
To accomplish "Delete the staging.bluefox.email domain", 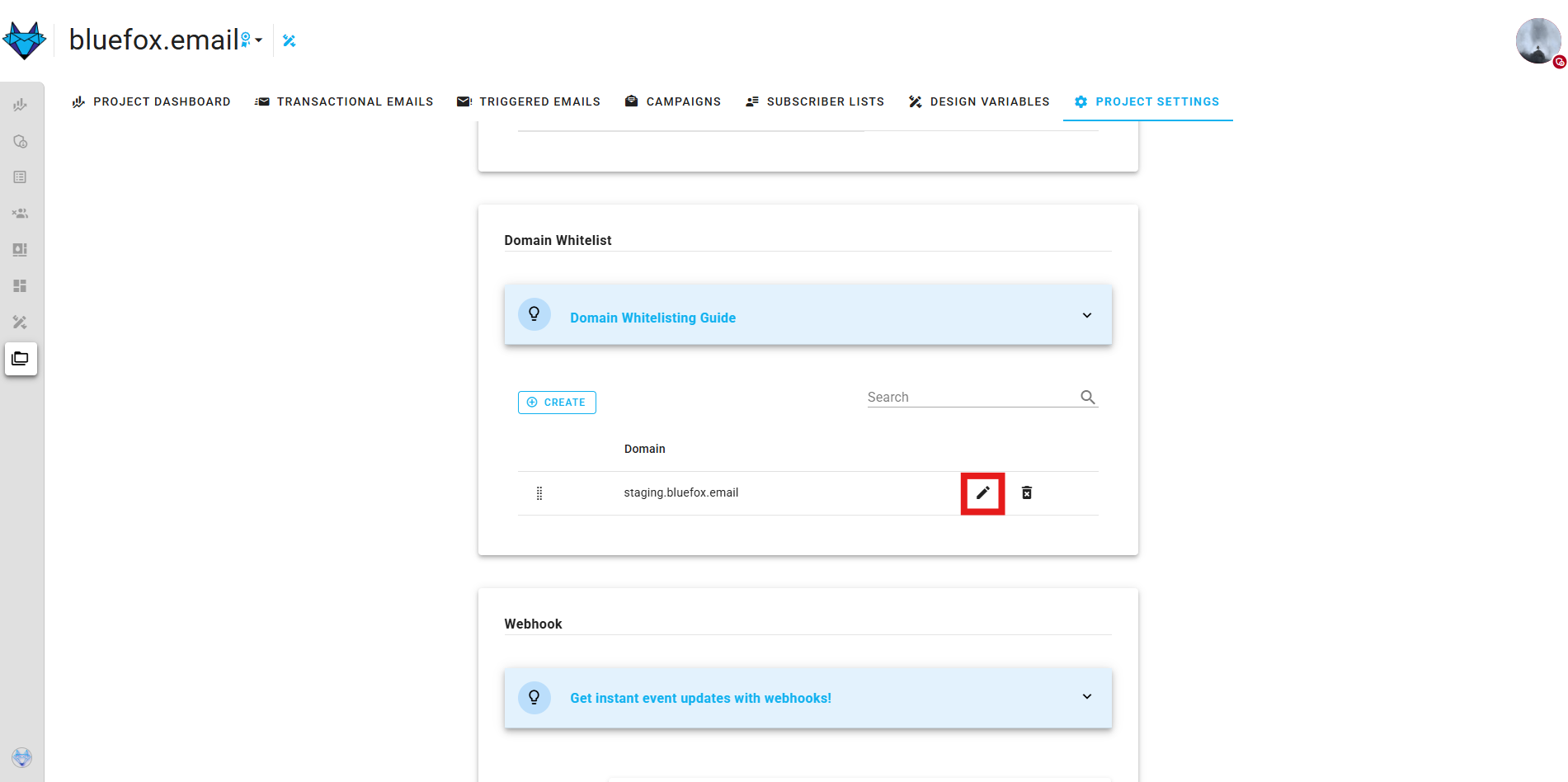I will click(1027, 492).
